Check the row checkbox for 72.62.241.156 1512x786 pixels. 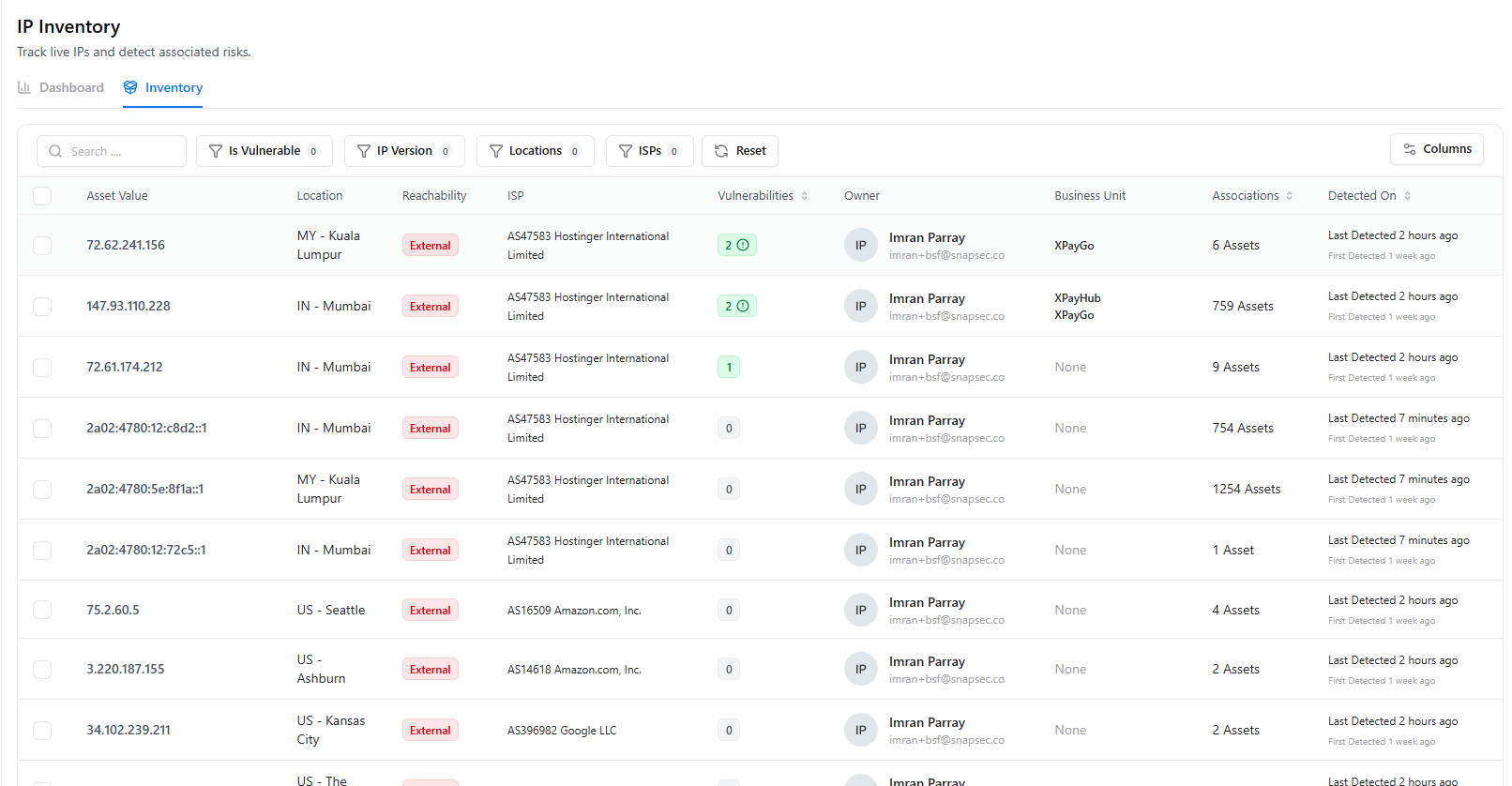pos(42,246)
